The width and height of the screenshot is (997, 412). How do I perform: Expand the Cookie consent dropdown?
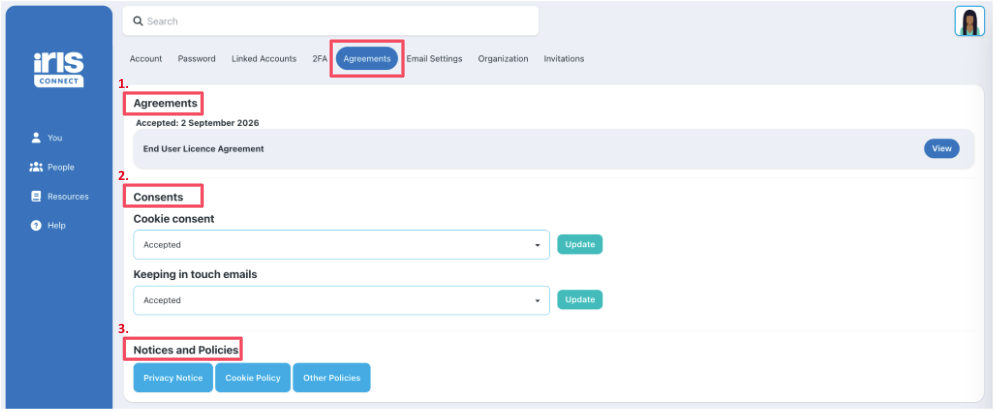pos(341,245)
